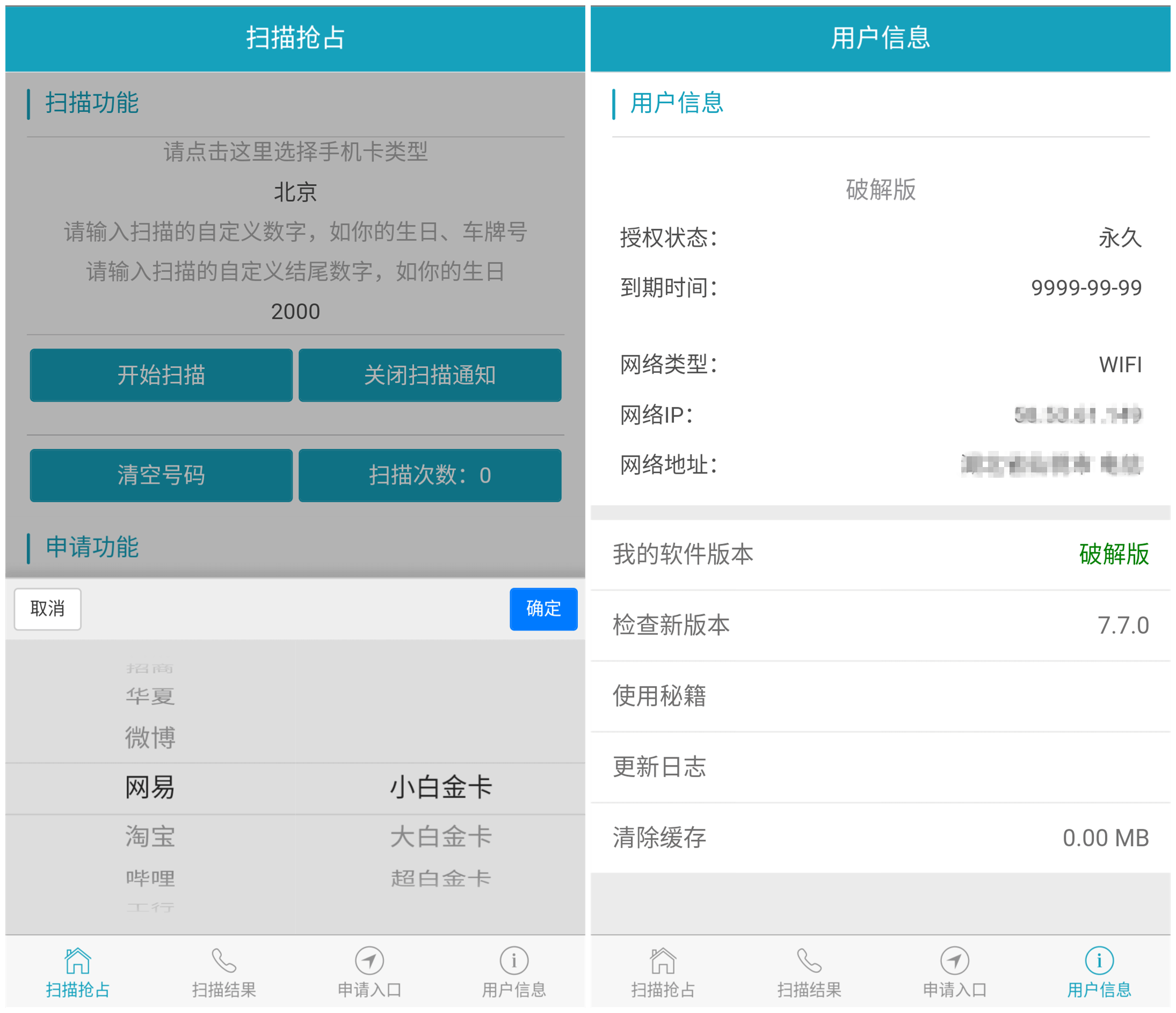Click the 扫描抢占 home icon
The width and height of the screenshot is (1176, 1013).
click(x=75, y=975)
